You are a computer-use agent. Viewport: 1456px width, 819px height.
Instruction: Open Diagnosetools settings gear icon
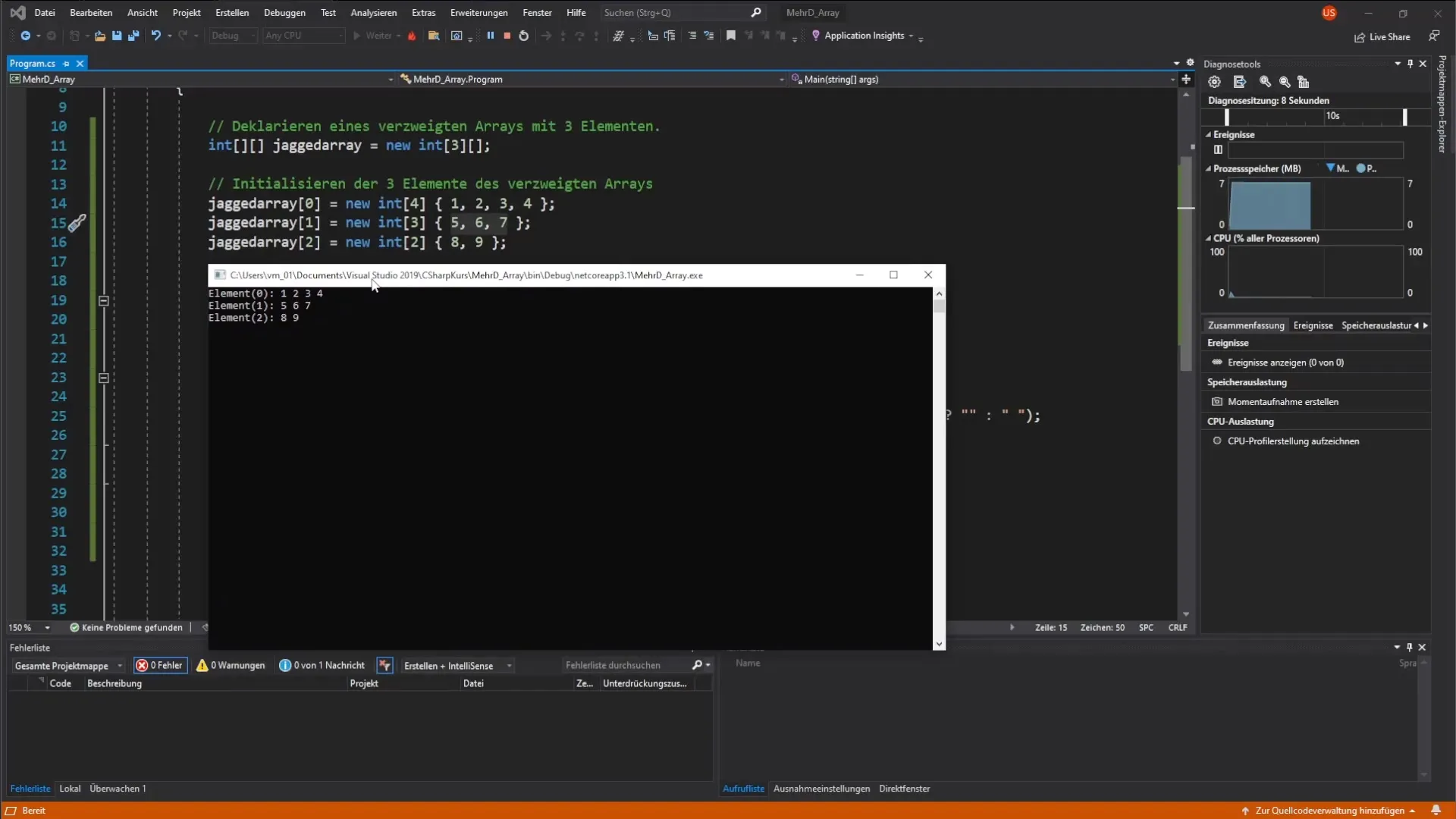(x=1214, y=82)
